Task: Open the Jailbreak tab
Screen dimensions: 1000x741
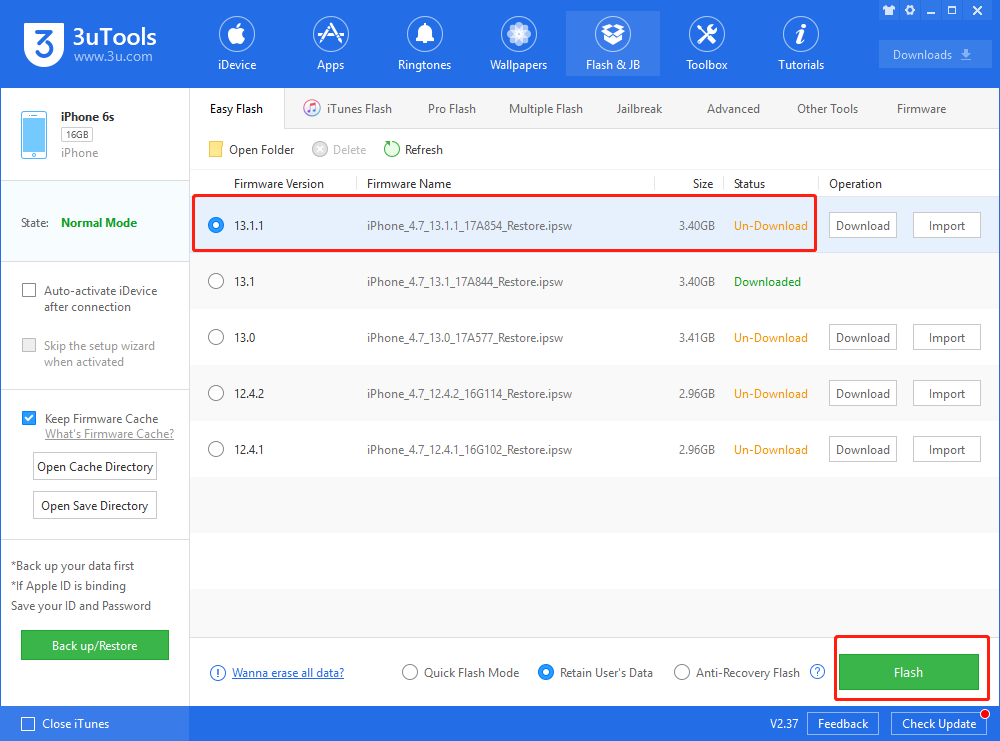Action: click(639, 109)
